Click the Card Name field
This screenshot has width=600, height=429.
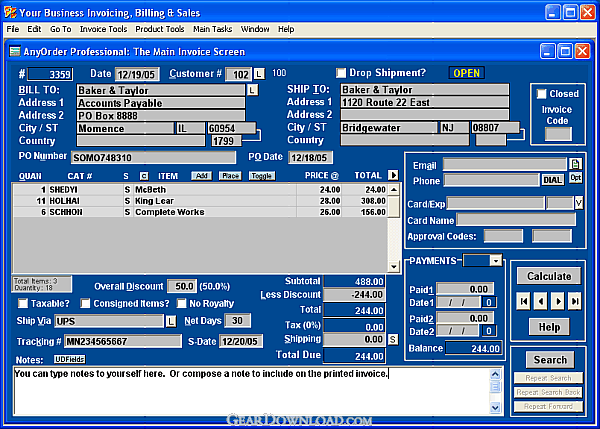point(516,219)
